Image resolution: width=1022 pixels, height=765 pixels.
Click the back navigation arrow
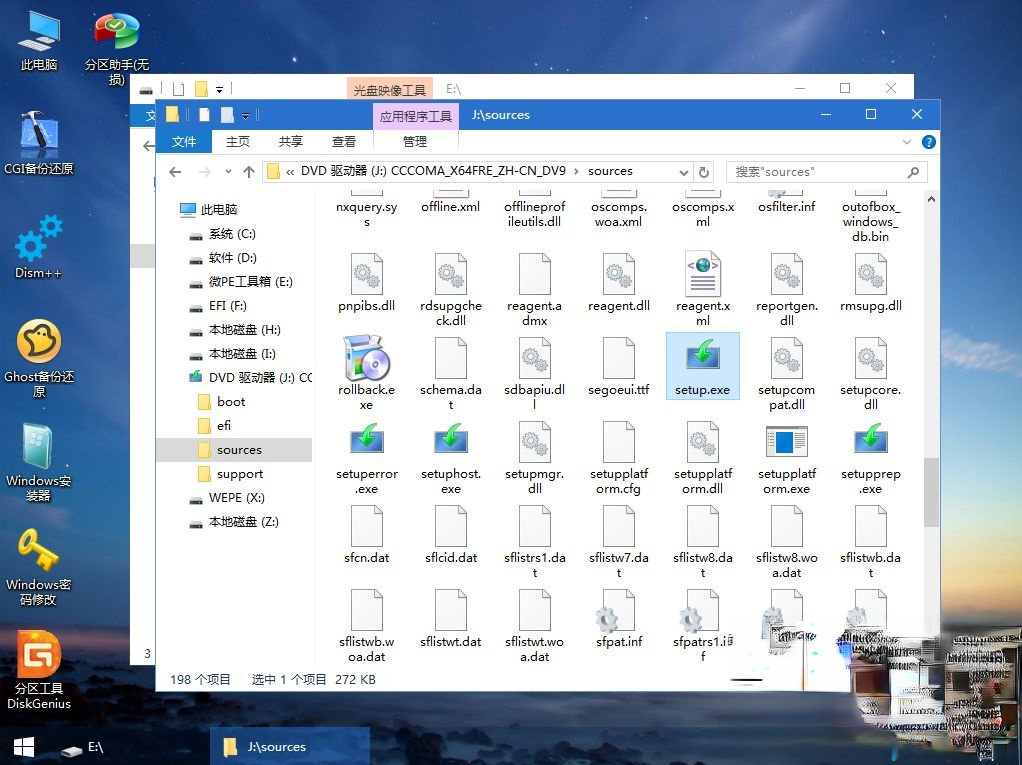click(x=176, y=171)
